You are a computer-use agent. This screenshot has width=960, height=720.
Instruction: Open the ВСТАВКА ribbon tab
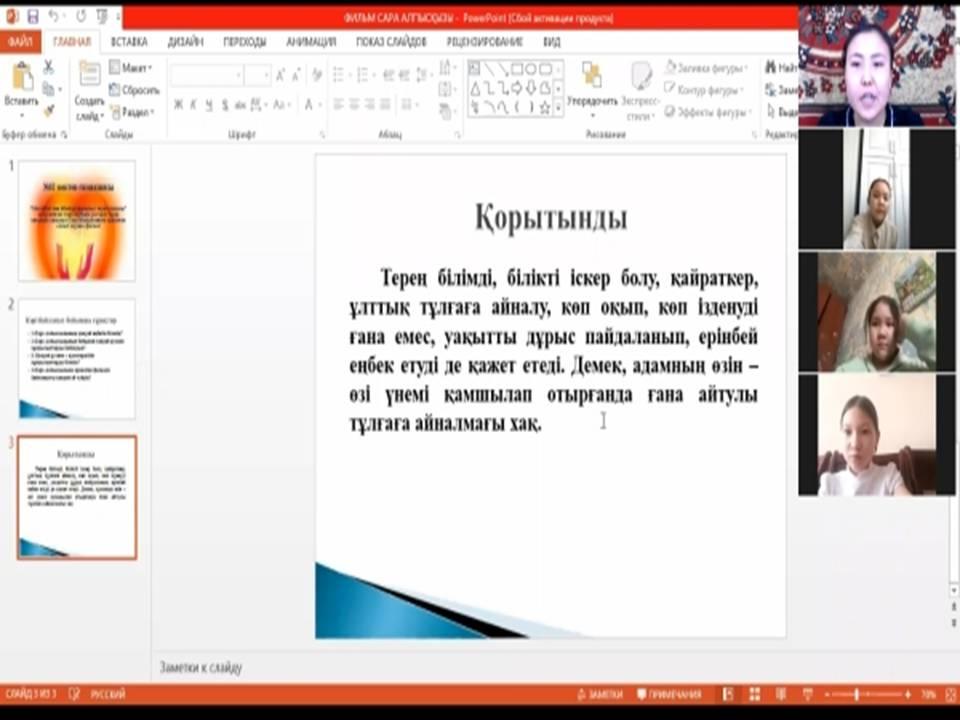click(x=129, y=42)
